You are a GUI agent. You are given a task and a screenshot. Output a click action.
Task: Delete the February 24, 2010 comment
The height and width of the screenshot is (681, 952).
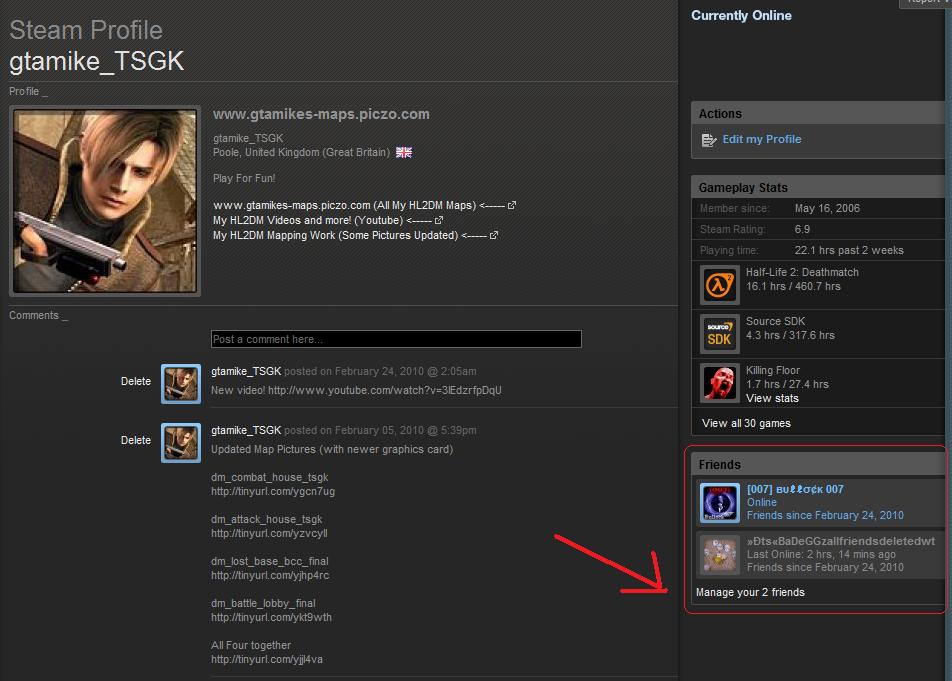tap(136, 381)
